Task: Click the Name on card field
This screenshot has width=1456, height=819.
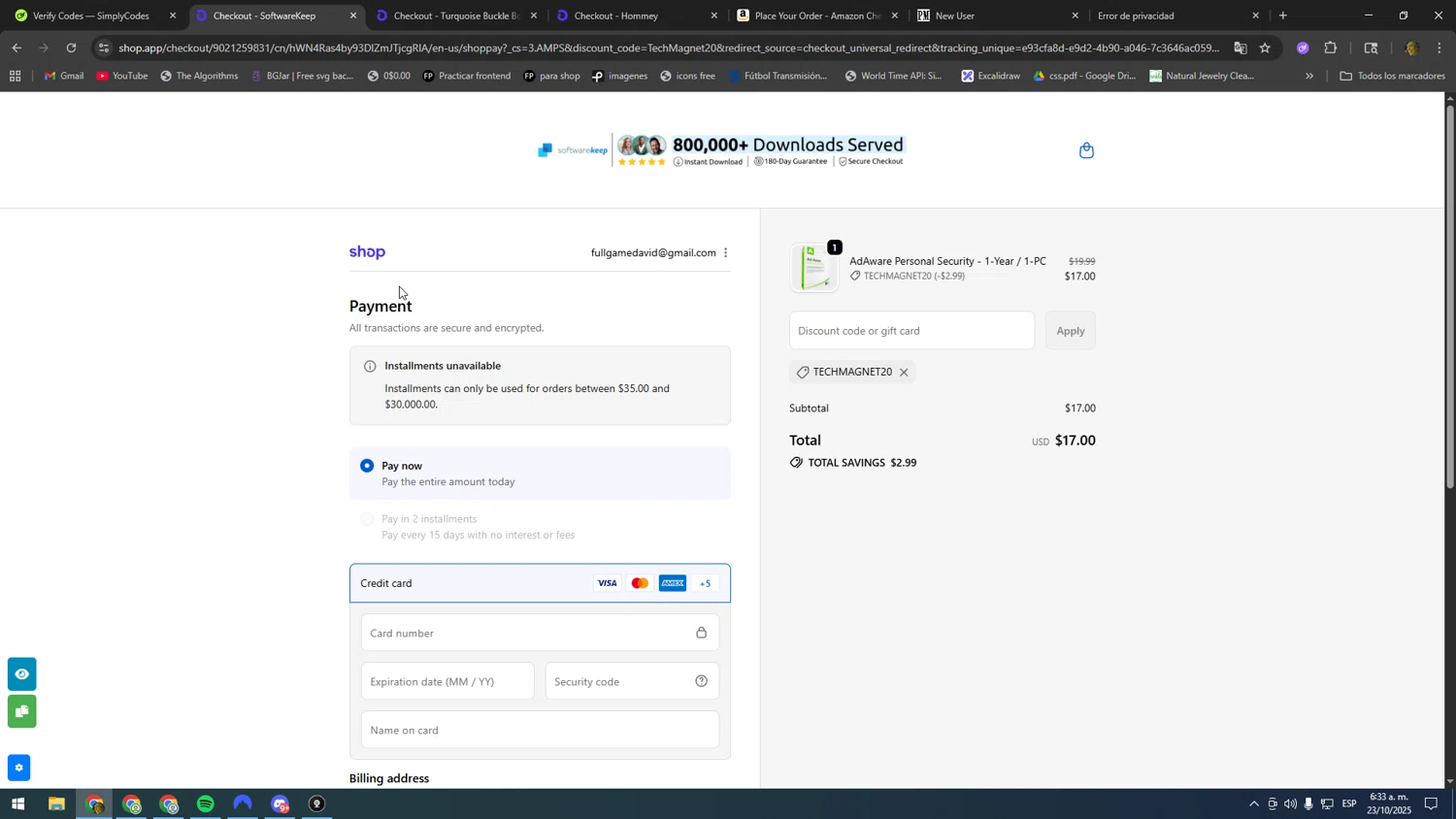Action: [x=540, y=730]
